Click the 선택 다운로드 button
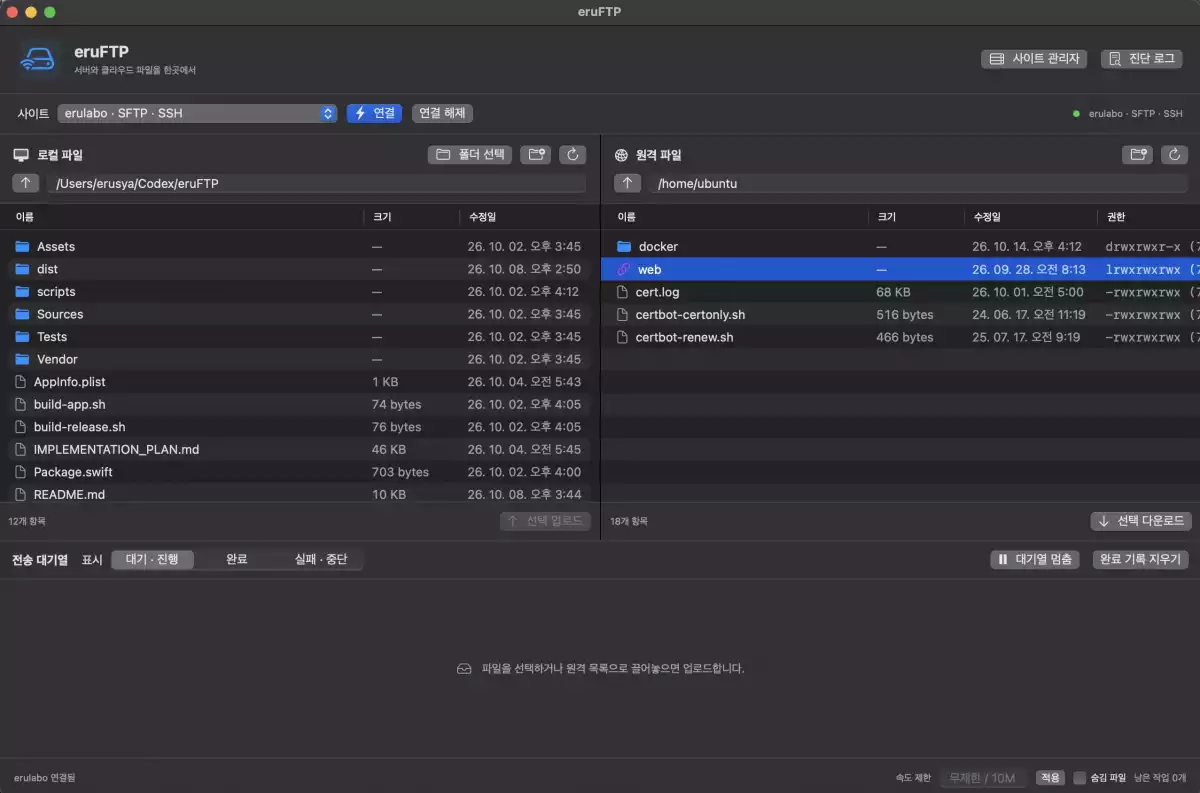This screenshot has height=793, width=1200. [x=1141, y=521]
